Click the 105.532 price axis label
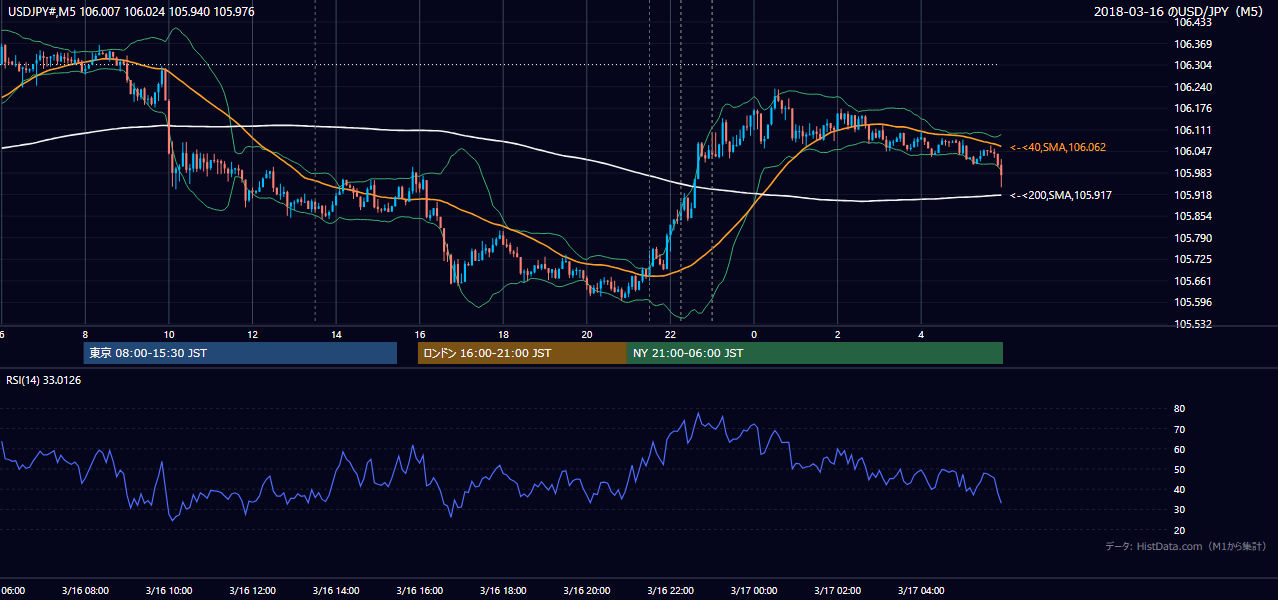1278x600 pixels. point(1195,324)
